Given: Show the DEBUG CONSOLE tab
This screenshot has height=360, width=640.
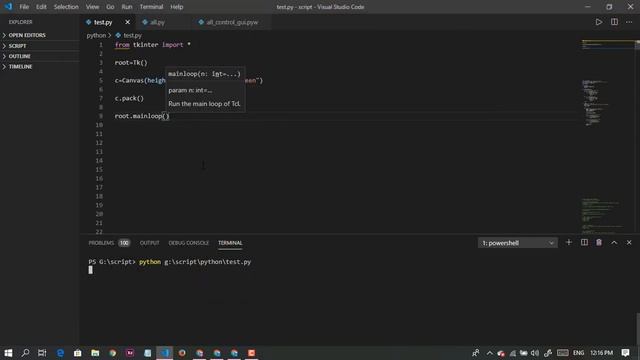Looking at the screenshot, I should 189,243.
